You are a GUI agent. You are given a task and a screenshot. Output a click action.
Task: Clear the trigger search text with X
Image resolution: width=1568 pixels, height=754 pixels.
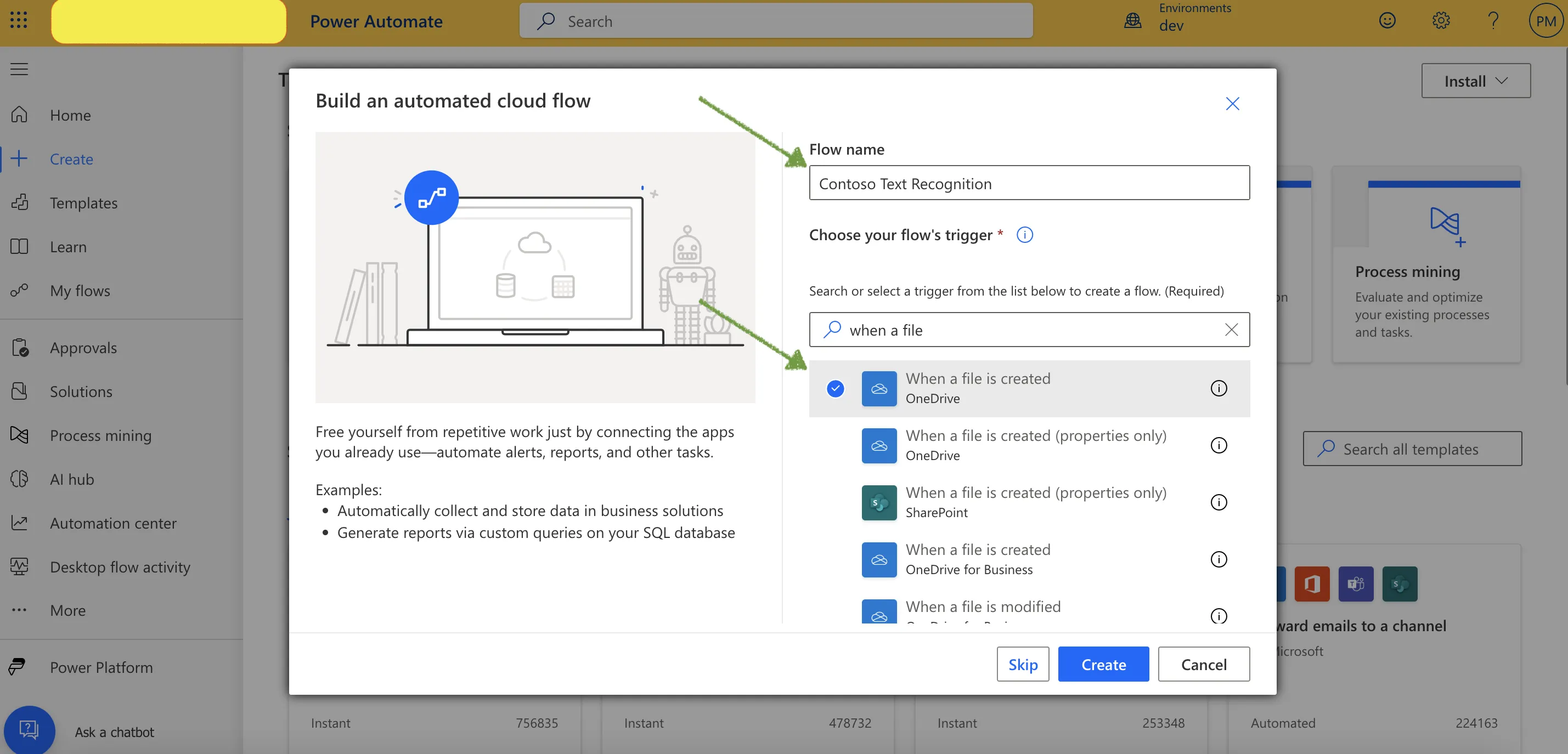click(1231, 330)
